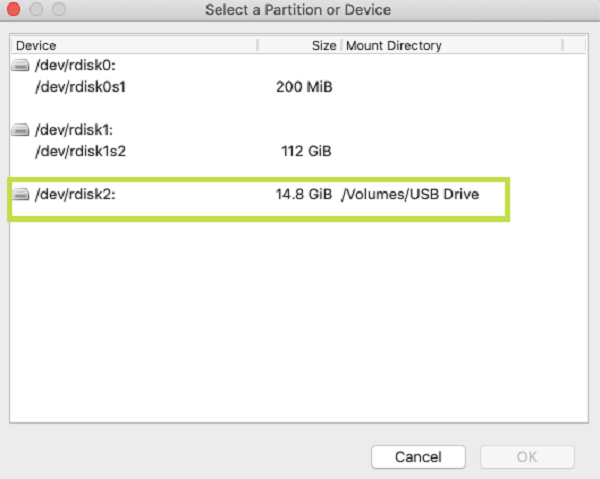Sort by the Device column header
The image size is (600, 479).
tap(37, 45)
